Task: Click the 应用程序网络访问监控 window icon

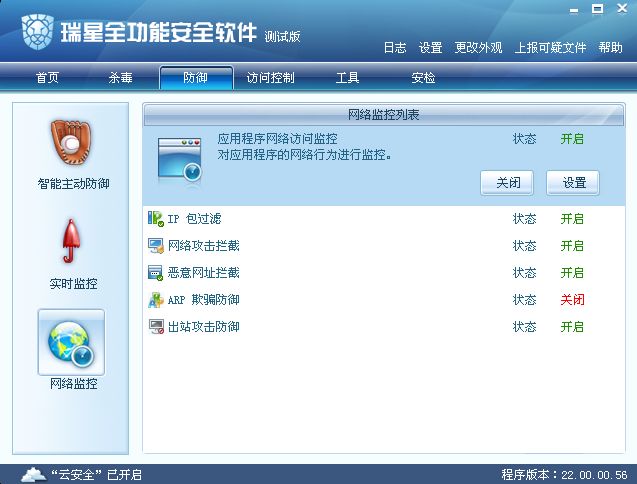Action: (180, 159)
